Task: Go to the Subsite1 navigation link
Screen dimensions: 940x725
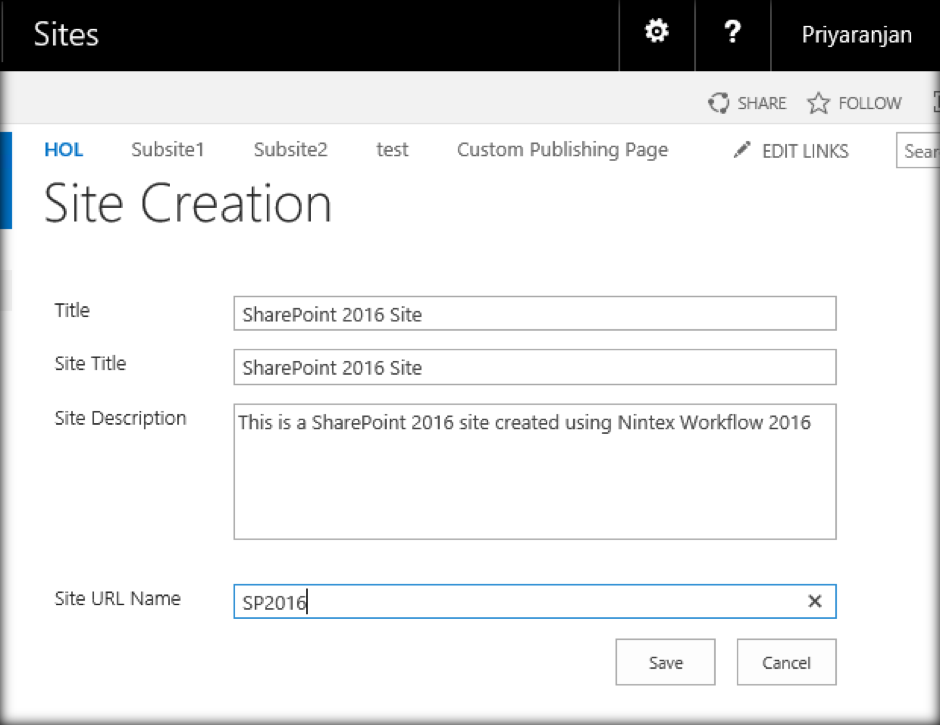Action: tap(168, 150)
